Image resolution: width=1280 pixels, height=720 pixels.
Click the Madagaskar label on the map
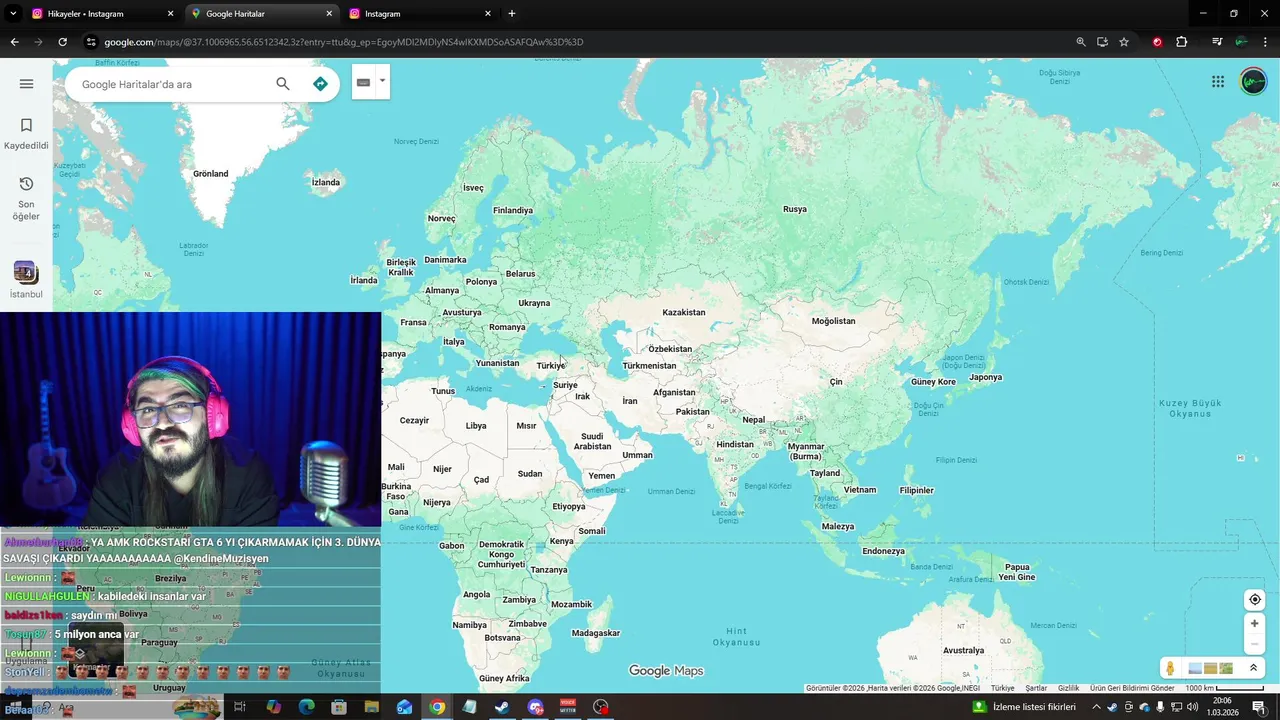click(596, 633)
